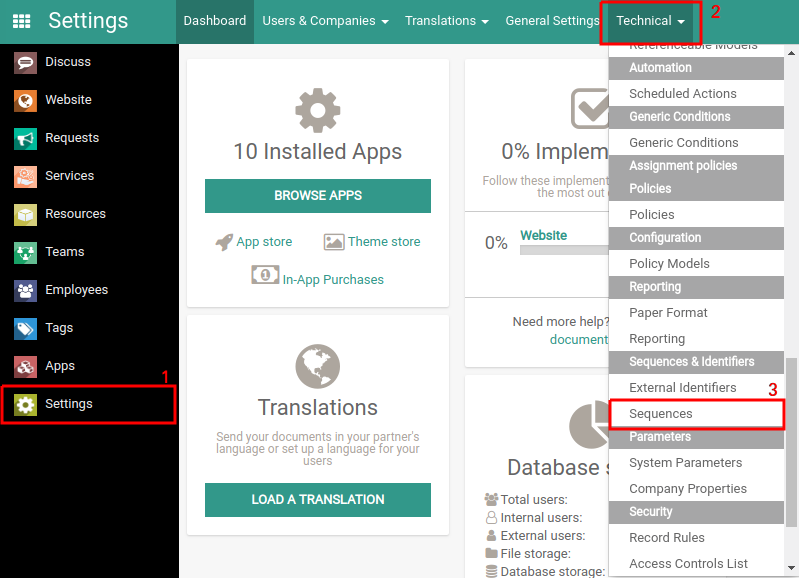Click the Automation section header
The width and height of the screenshot is (799, 578).
pyautogui.click(x=696, y=68)
